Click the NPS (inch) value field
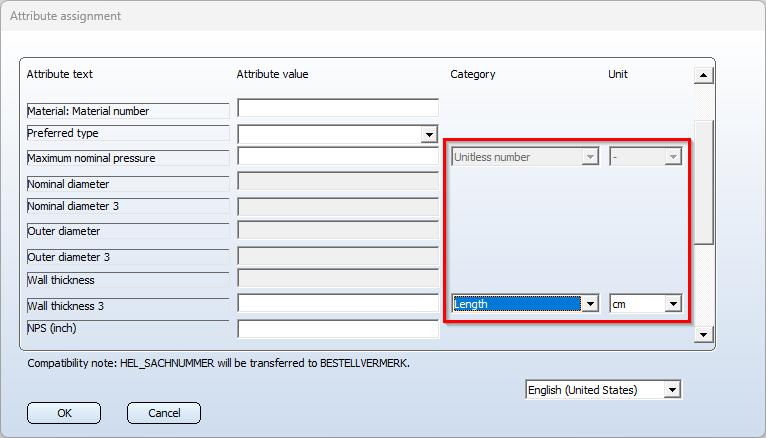 click(338, 329)
